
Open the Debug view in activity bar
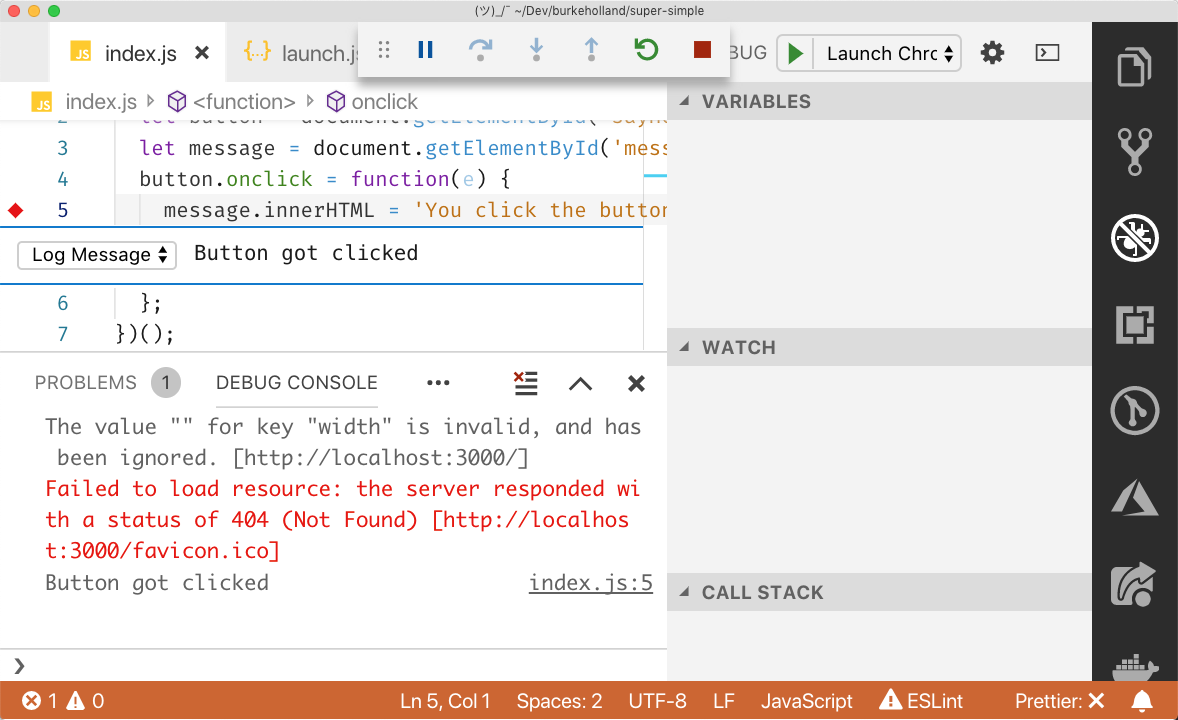point(1134,238)
